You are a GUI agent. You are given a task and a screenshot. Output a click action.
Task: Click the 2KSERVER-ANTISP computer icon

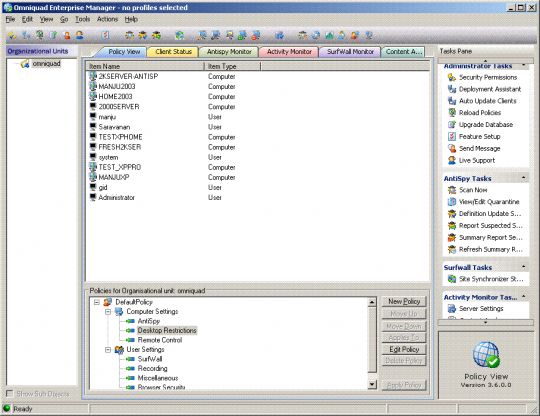[x=93, y=76]
